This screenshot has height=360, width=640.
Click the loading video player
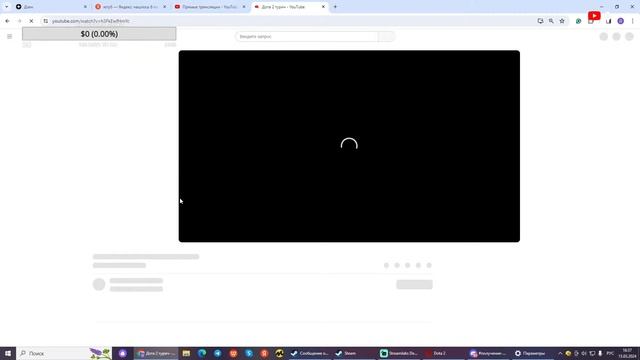pyautogui.click(x=349, y=146)
